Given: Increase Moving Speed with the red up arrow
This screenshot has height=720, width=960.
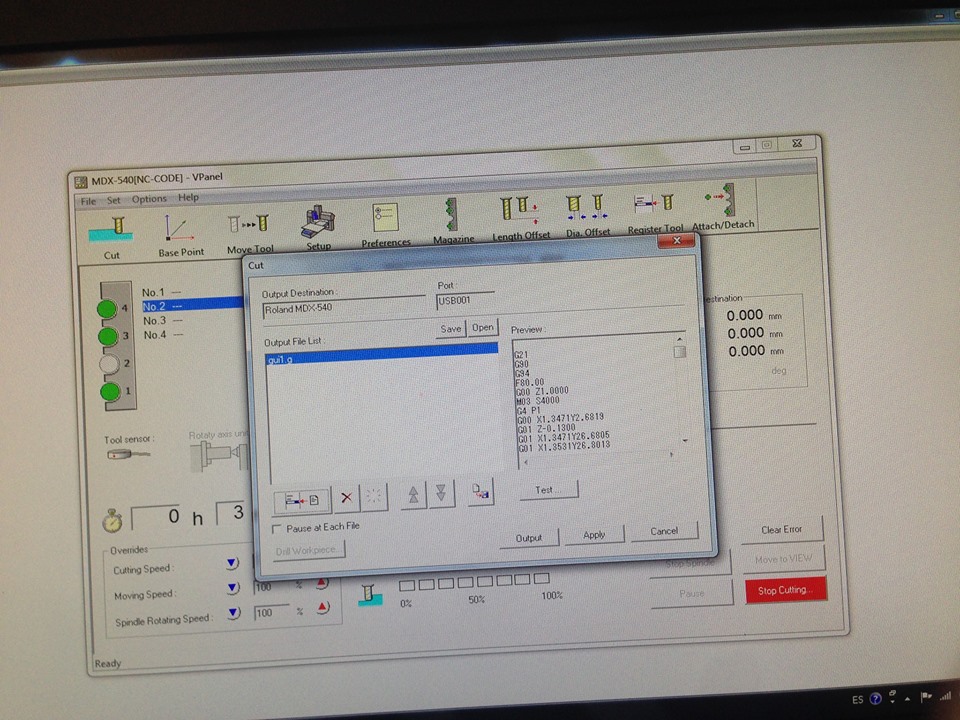Looking at the screenshot, I should click(x=323, y=583).
